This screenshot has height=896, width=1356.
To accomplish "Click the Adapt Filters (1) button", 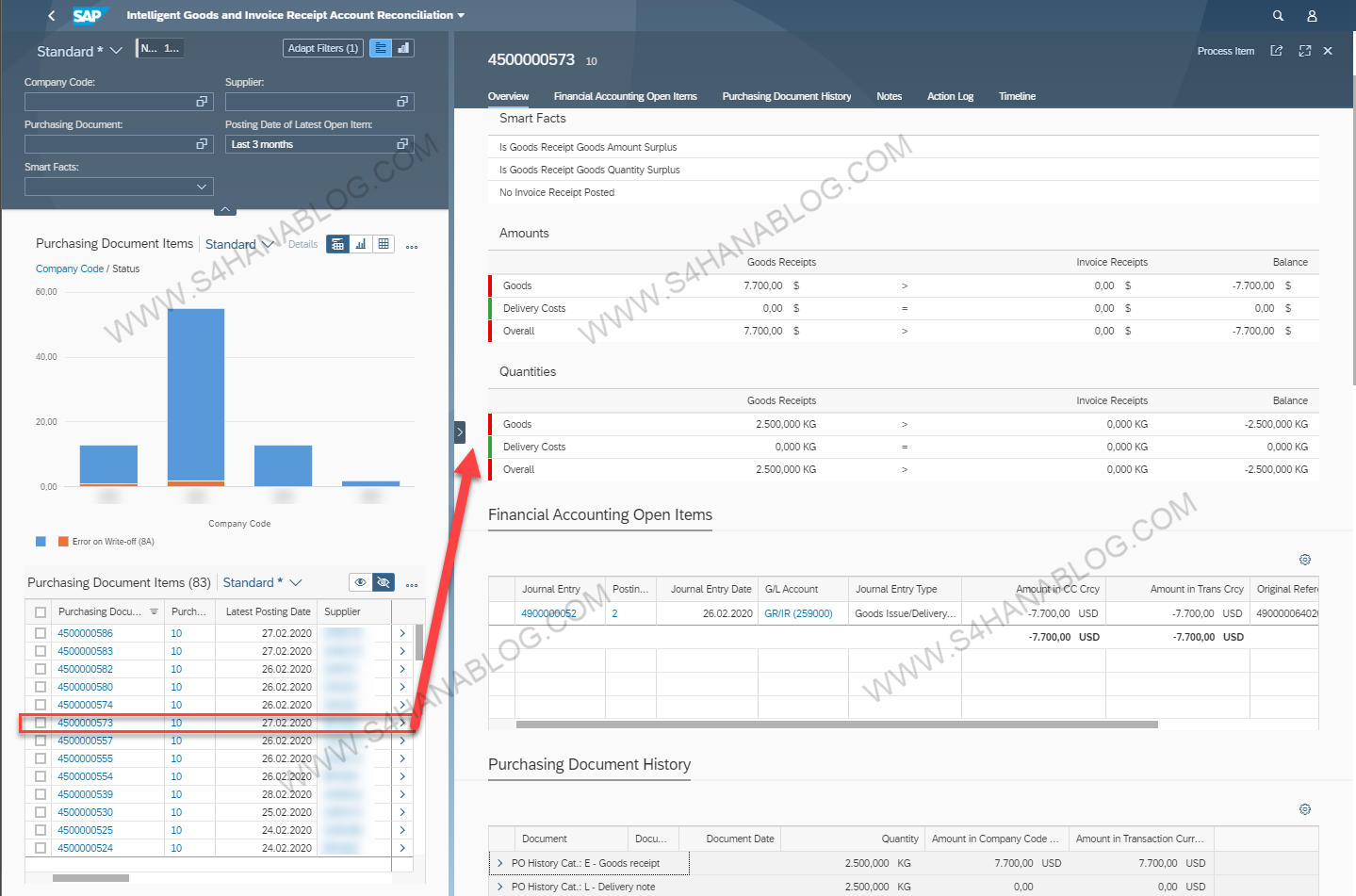I will point(322,48).
